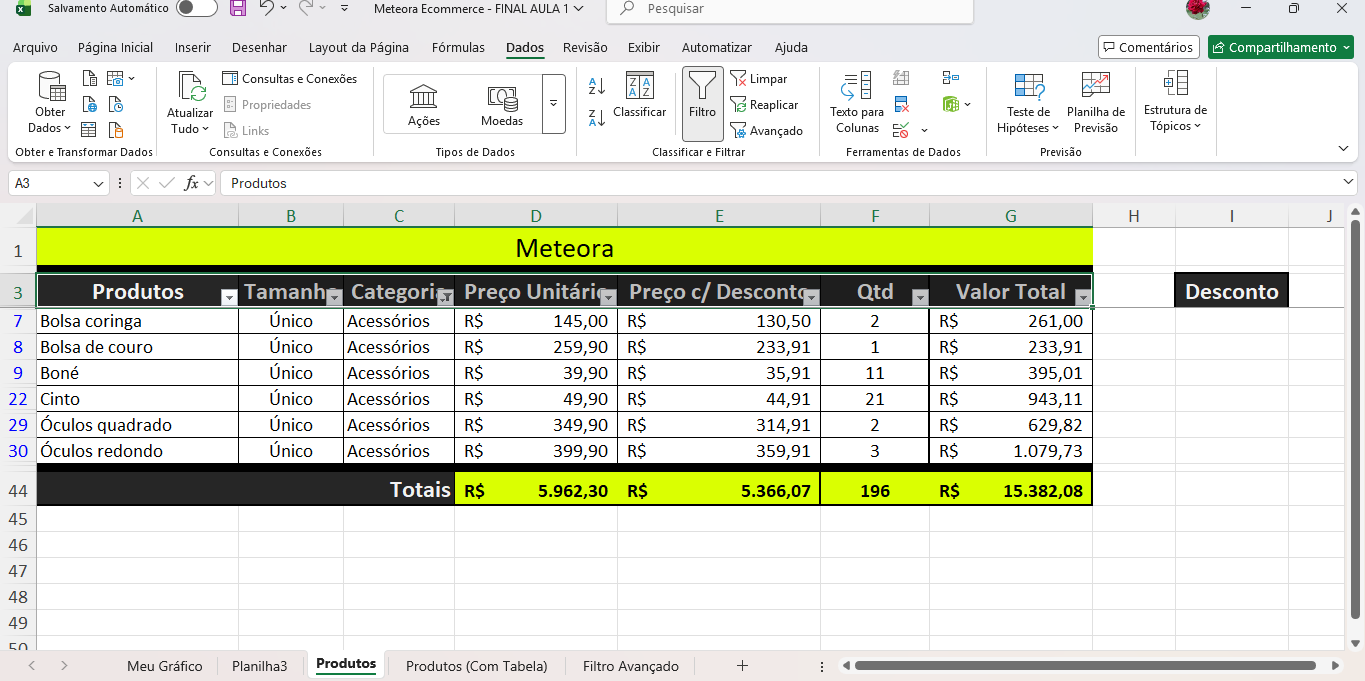The image size is (1365, 681).
Task: Open the Data Validation dropdown arrow
Action: click(x=924, y=130)
